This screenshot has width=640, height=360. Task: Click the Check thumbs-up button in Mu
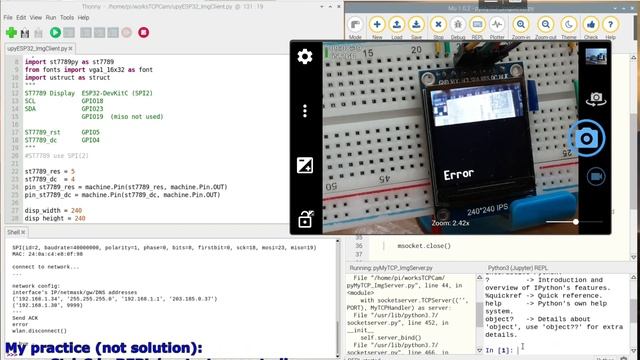pyautogui.click(x=591, y=28)
